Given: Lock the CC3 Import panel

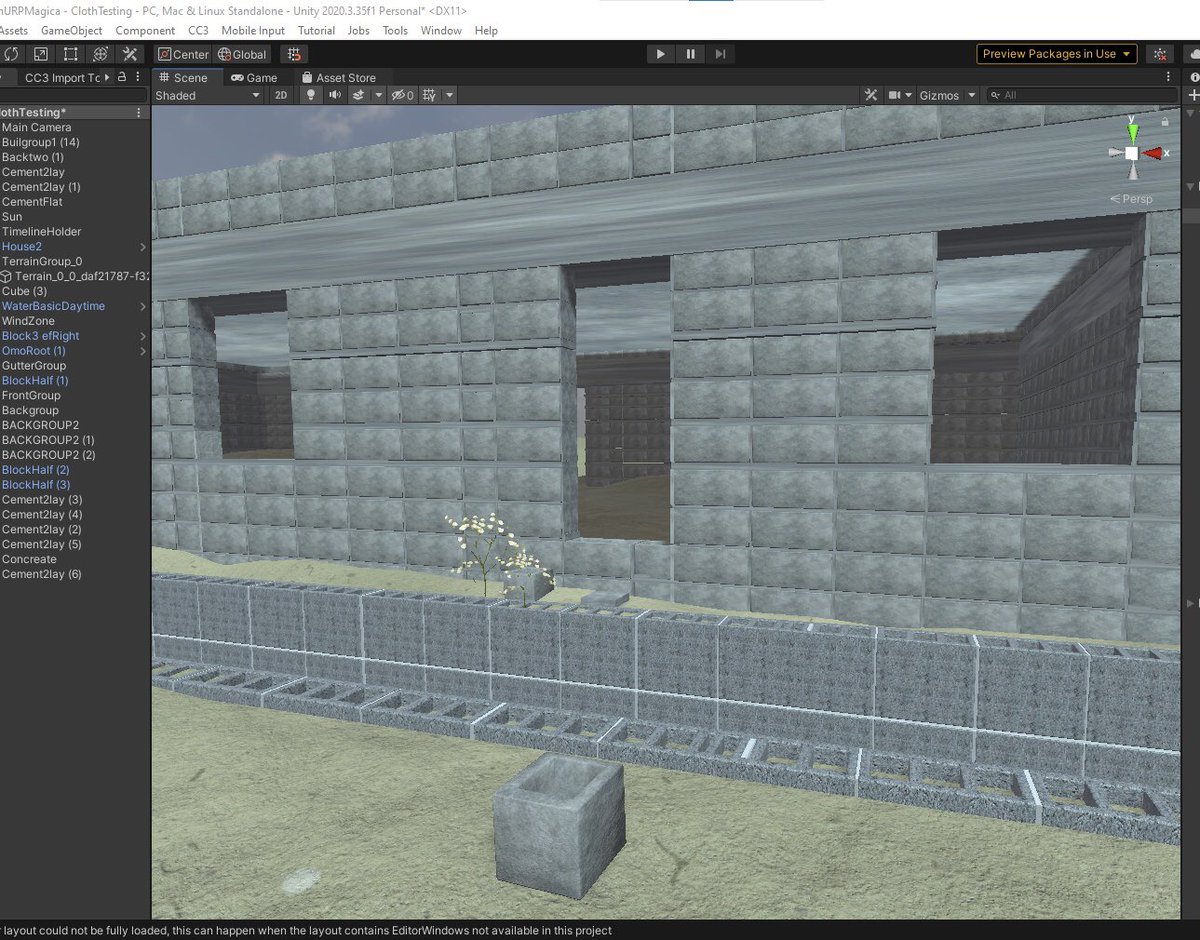Looking at the screenshot, I should (122, 77).
